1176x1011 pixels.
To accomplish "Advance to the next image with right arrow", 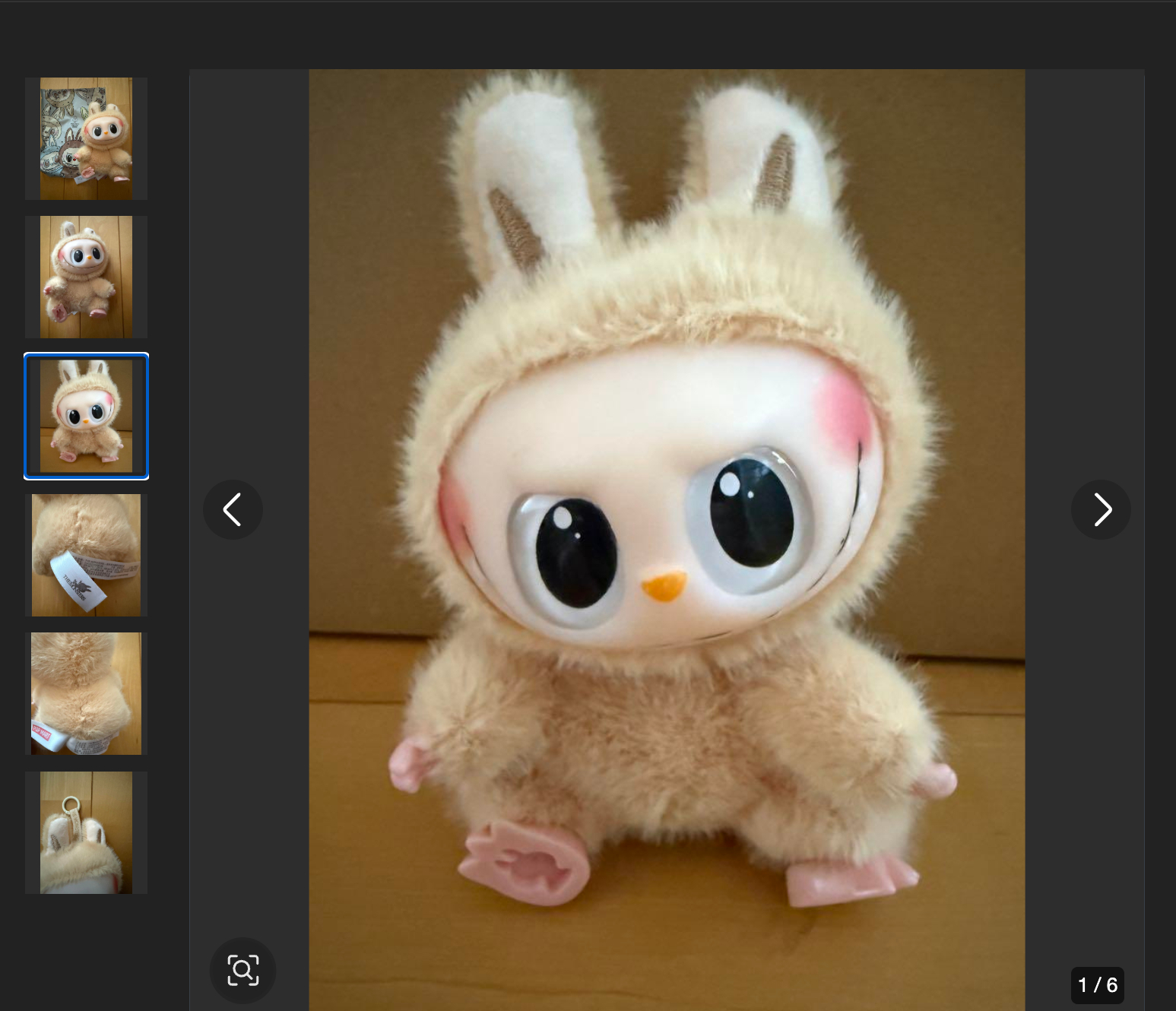I will click(1101, 509).
